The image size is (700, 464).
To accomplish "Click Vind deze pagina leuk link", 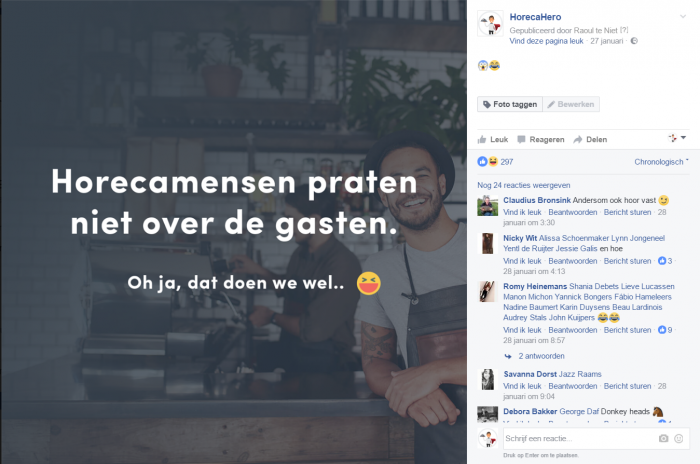I will tap(546, 41).
